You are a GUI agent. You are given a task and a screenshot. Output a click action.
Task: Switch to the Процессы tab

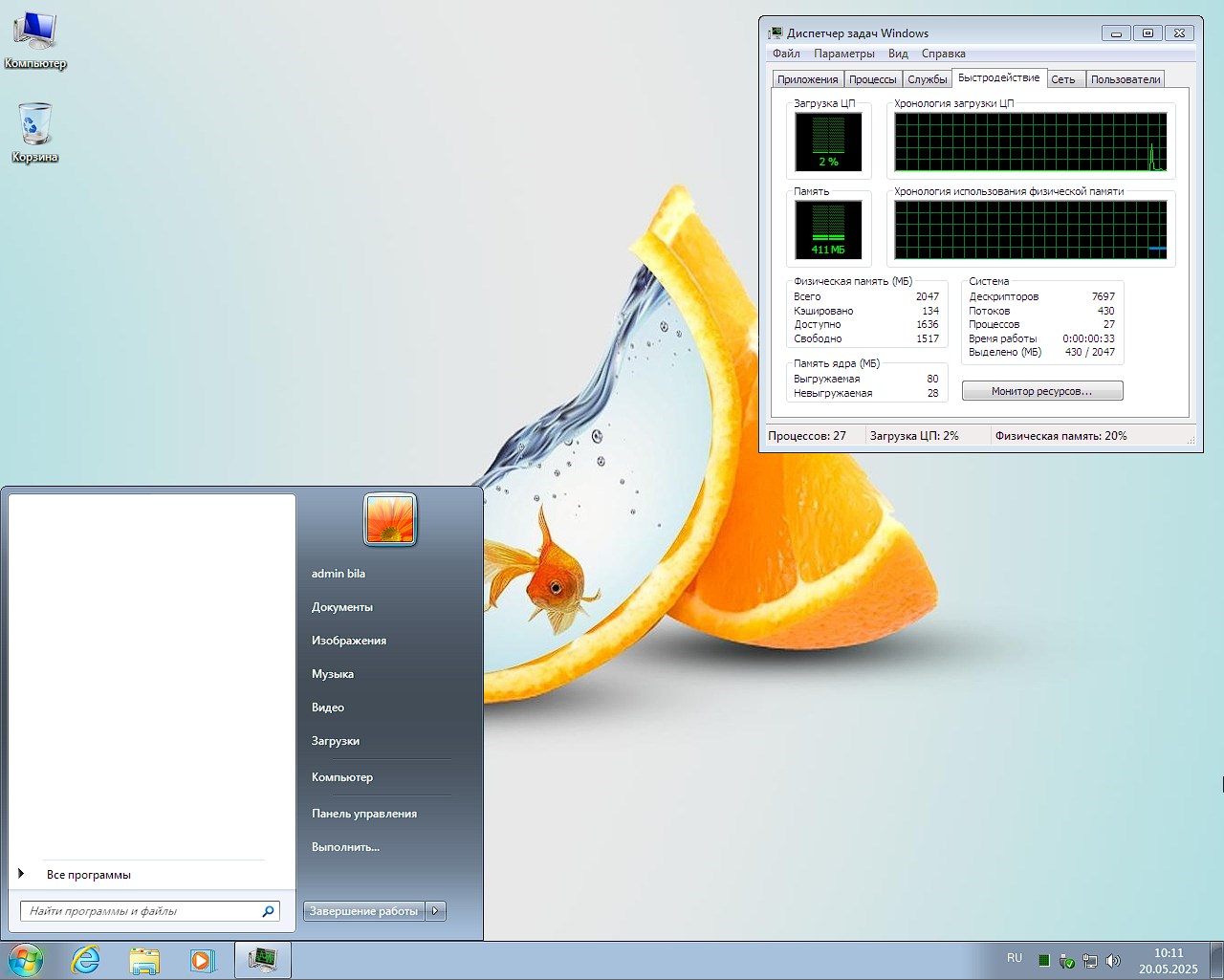(x=873, y=79)
